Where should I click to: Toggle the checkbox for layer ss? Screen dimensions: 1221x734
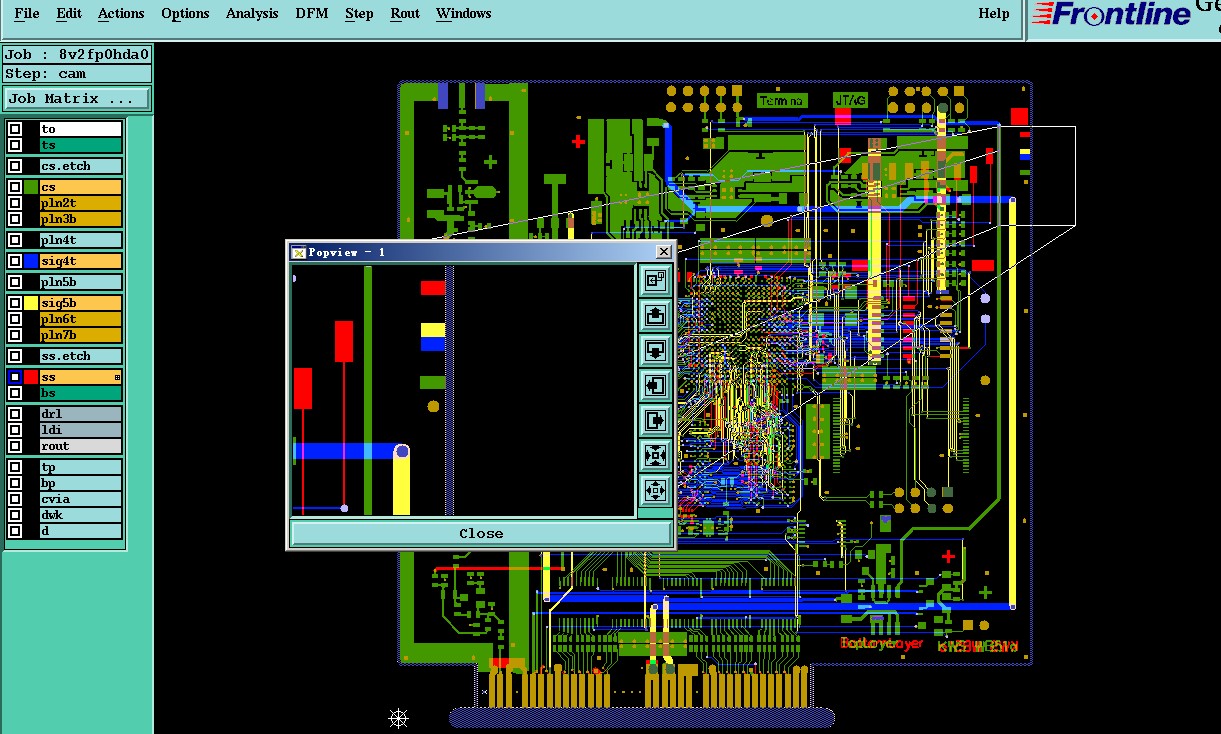click(15, 377)
